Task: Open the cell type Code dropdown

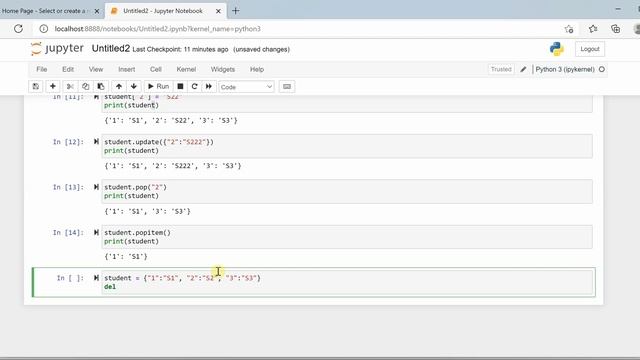Action: (x=246, y=87)
